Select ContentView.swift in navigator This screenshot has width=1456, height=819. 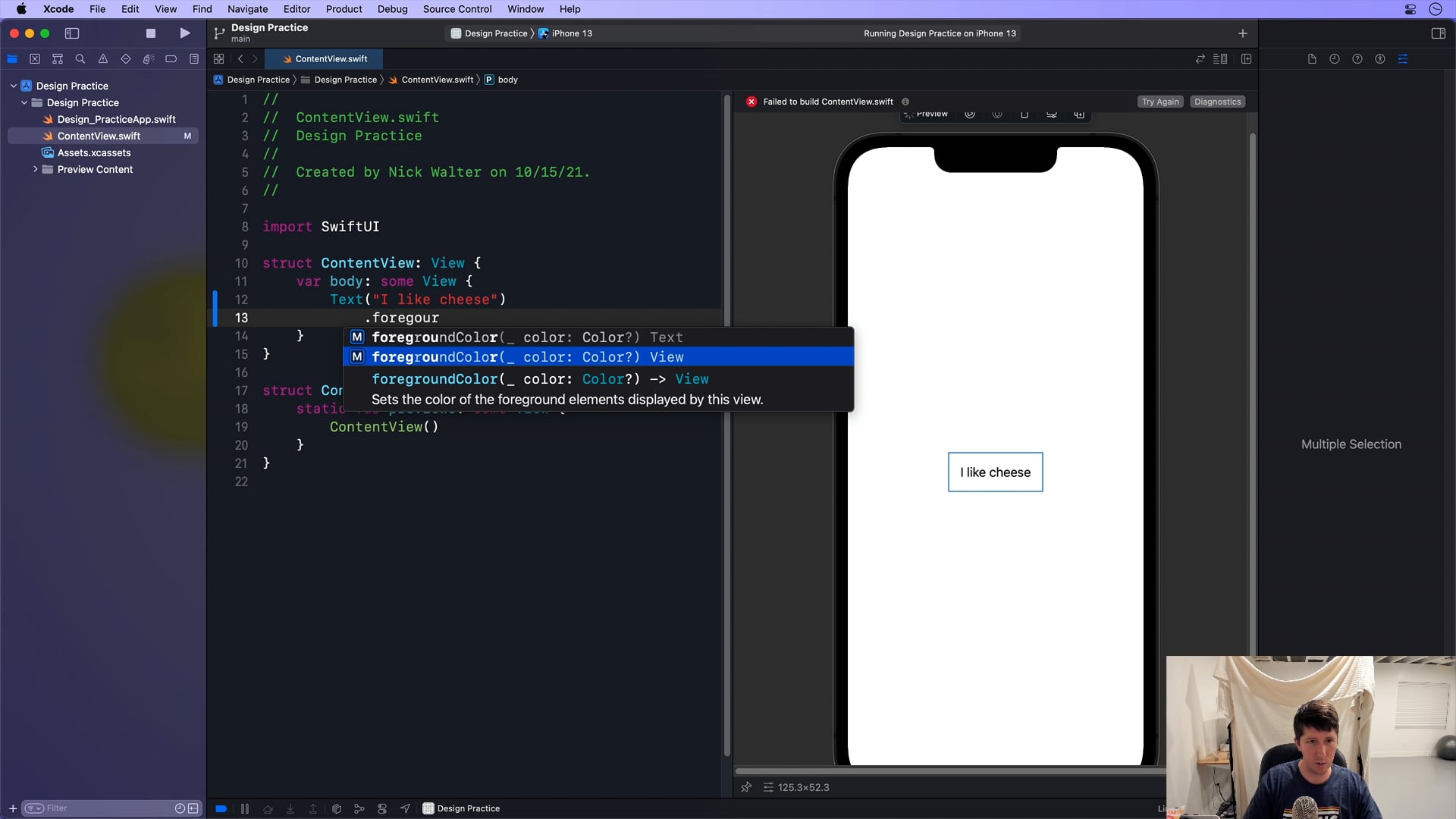103,136
